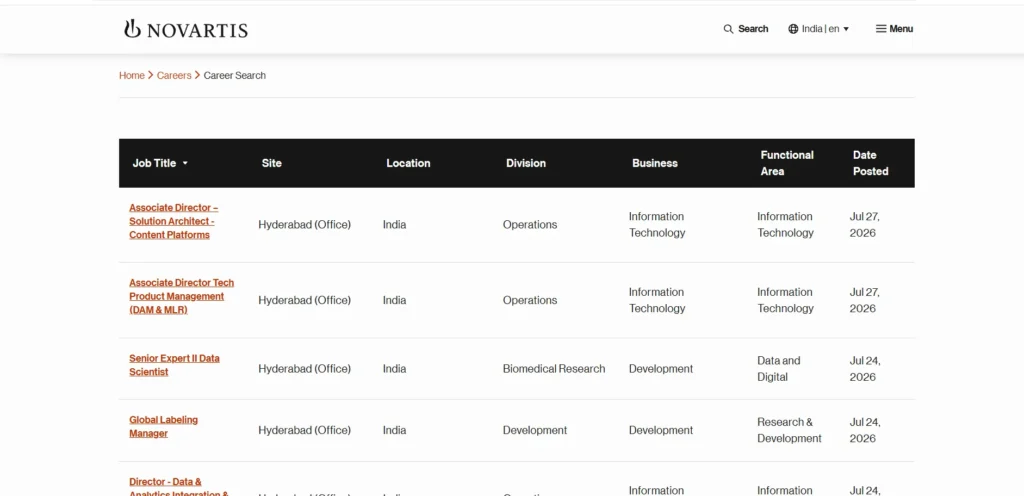
Task: Click Hyderabad (Office) in Global Labeling Manager row
Action: 304,430
